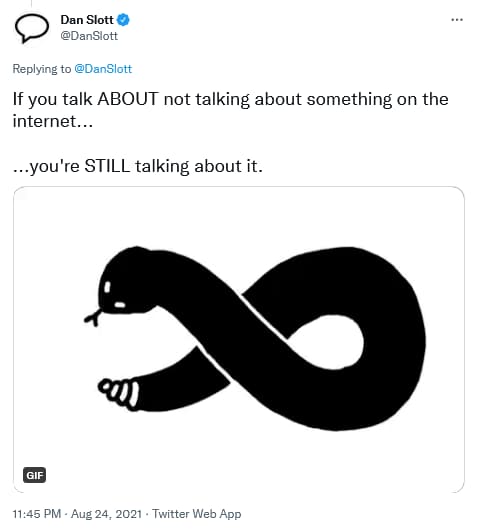Click the snake's head in the GIF
This screenshot has width=478, height=529.
click(x=126, y=282)
